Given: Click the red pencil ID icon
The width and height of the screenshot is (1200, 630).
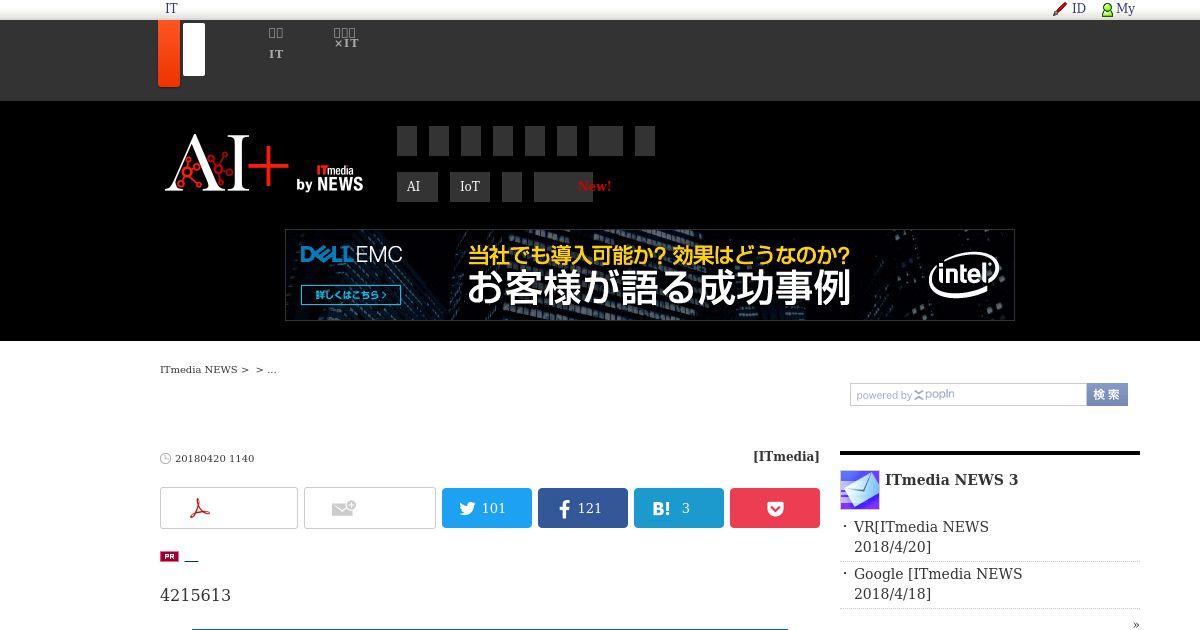Looking at the screenshot, I should [1060, 9].
